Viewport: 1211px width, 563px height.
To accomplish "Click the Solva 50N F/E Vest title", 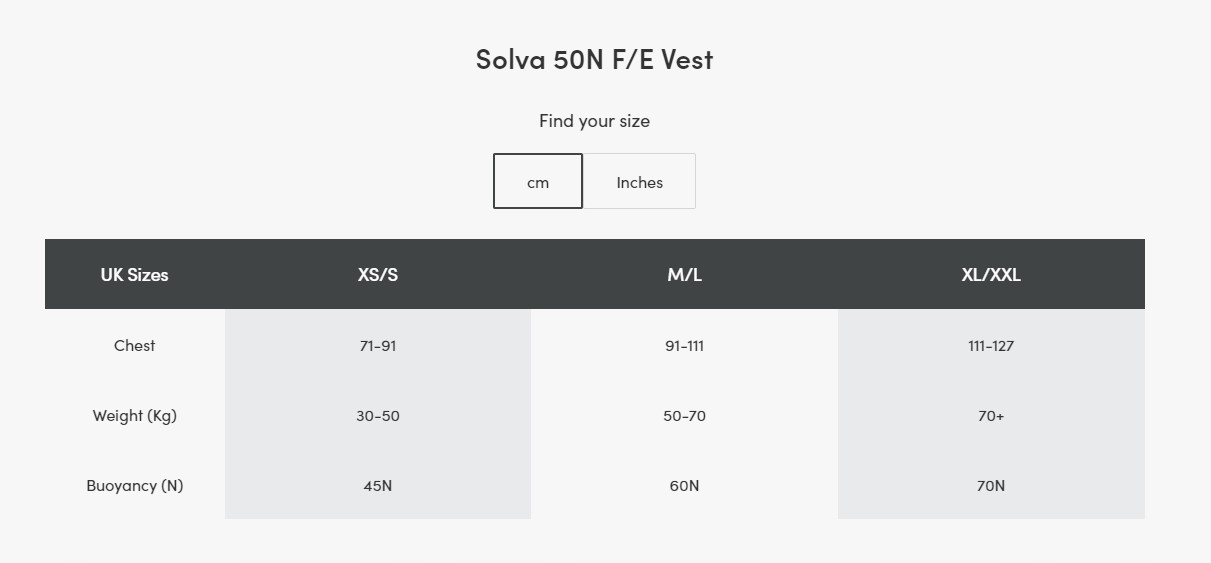I will click(x=594, y=59).
